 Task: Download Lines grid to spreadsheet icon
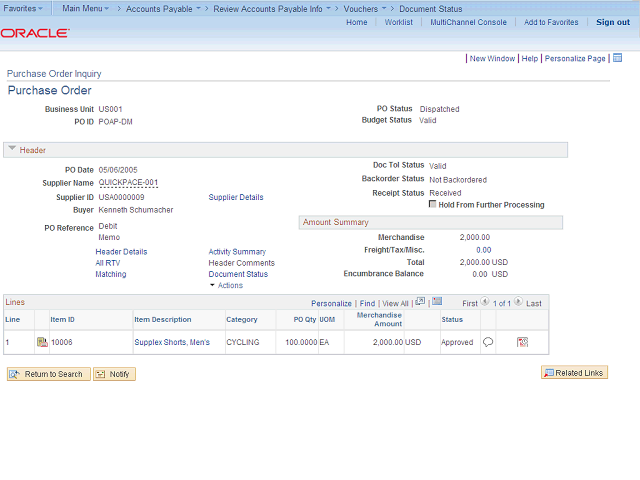click(437, 302)
